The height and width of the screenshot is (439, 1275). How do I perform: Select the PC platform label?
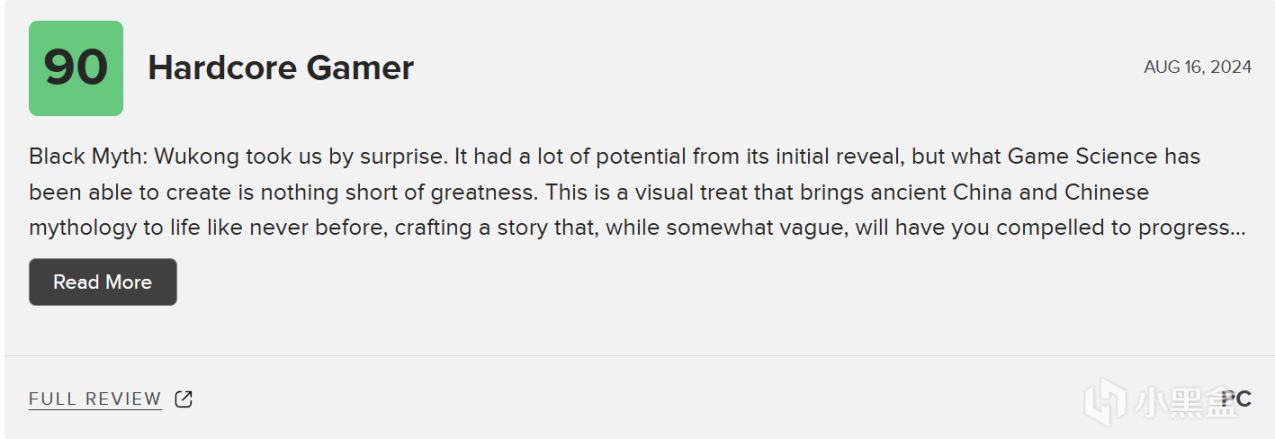pyautogui.click(x=1236, y=399)
